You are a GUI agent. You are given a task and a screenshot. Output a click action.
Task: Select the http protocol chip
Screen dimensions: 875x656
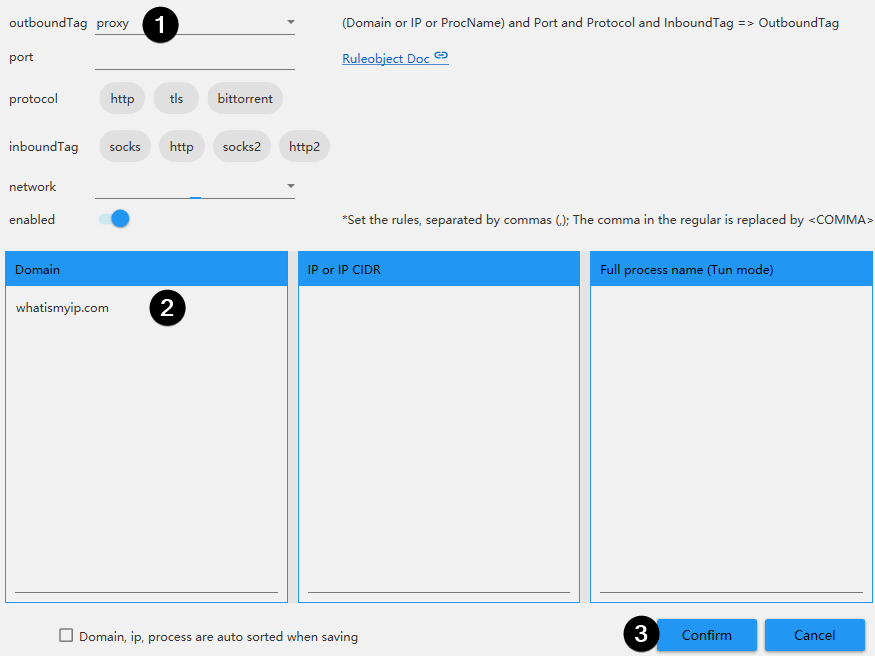pyautogui.click(x=122, y=99)
